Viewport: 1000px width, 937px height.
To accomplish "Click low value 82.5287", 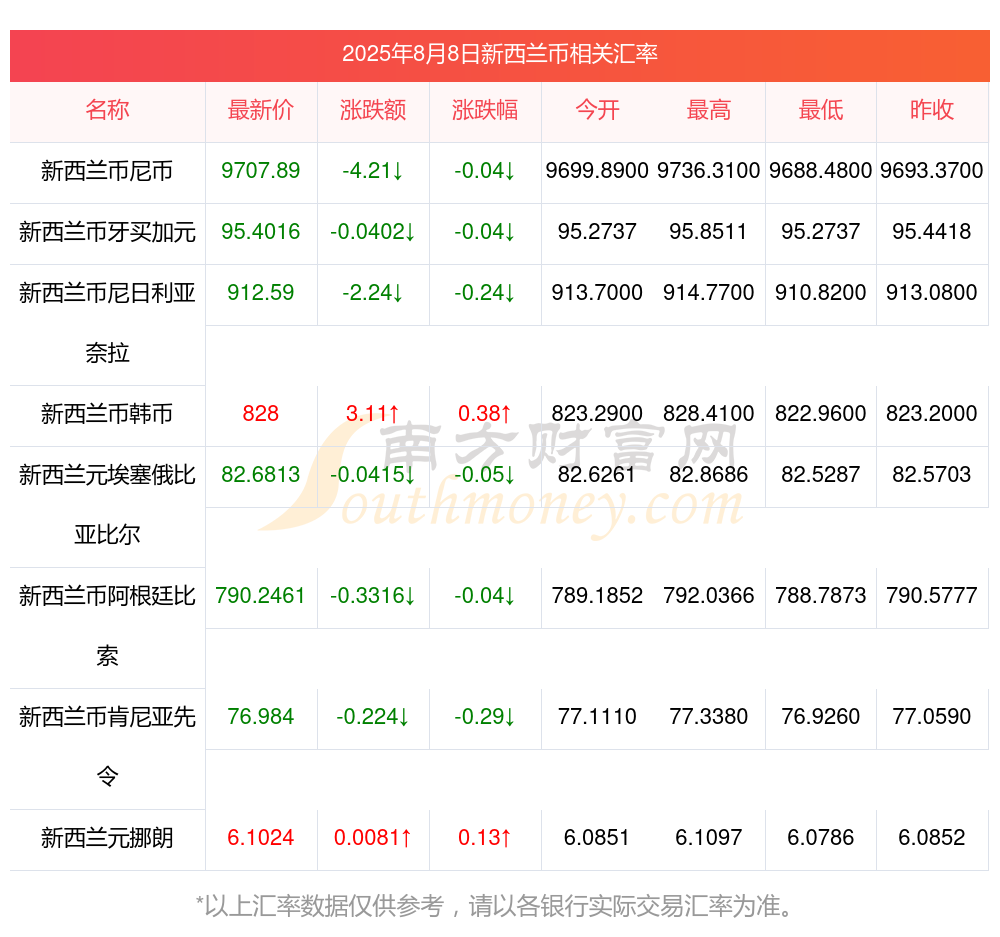I will 821,474.
